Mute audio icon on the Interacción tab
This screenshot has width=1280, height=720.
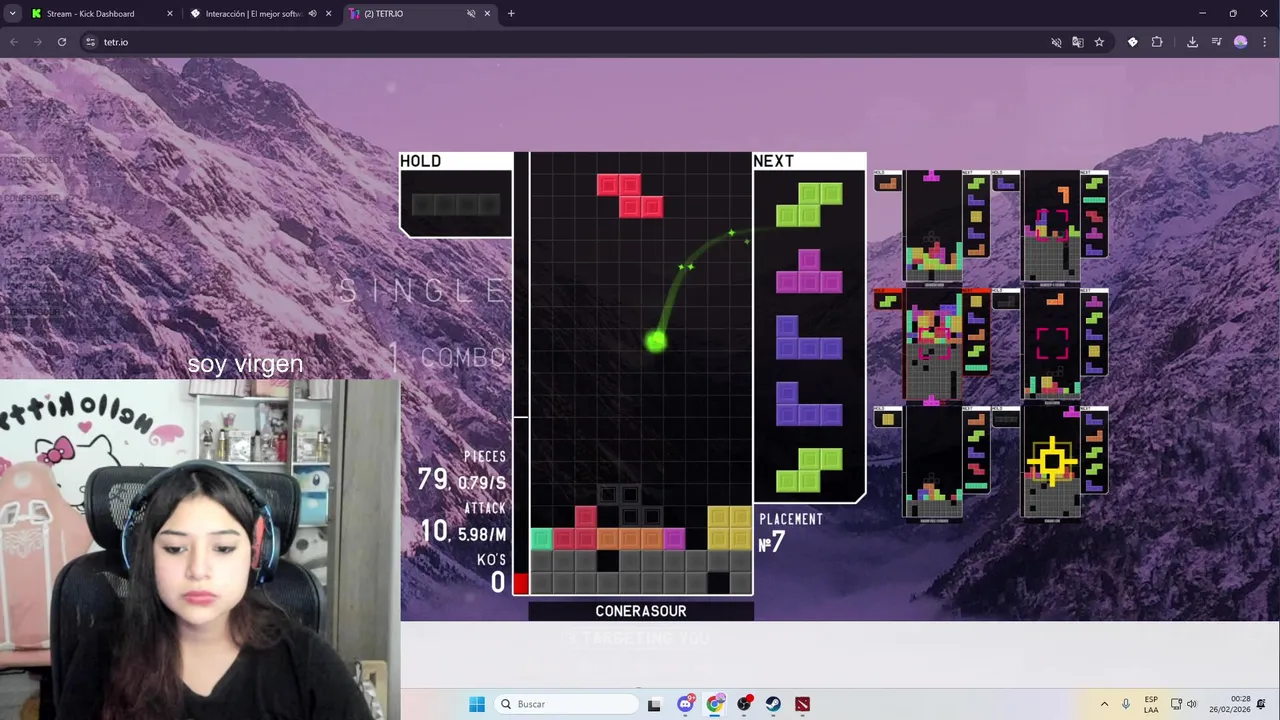pos(312,14)
